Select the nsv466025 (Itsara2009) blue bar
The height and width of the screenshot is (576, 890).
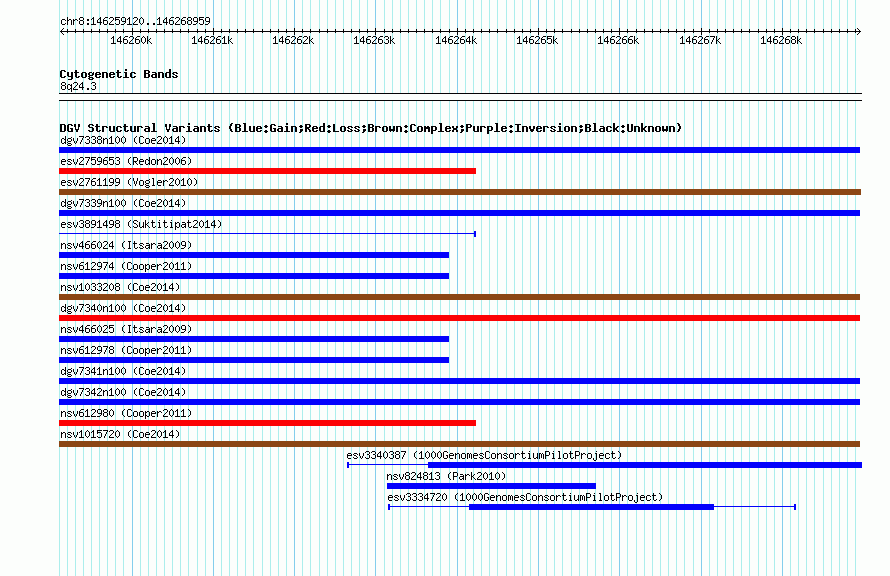254,339
